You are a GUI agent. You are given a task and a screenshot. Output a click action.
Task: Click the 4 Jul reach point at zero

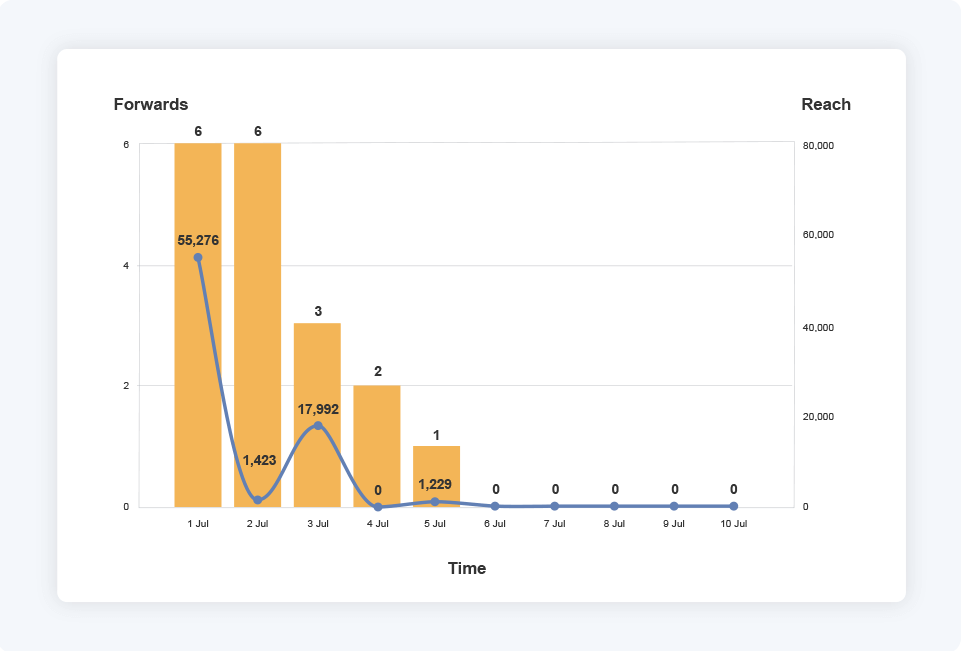click(x=377, y=507)
